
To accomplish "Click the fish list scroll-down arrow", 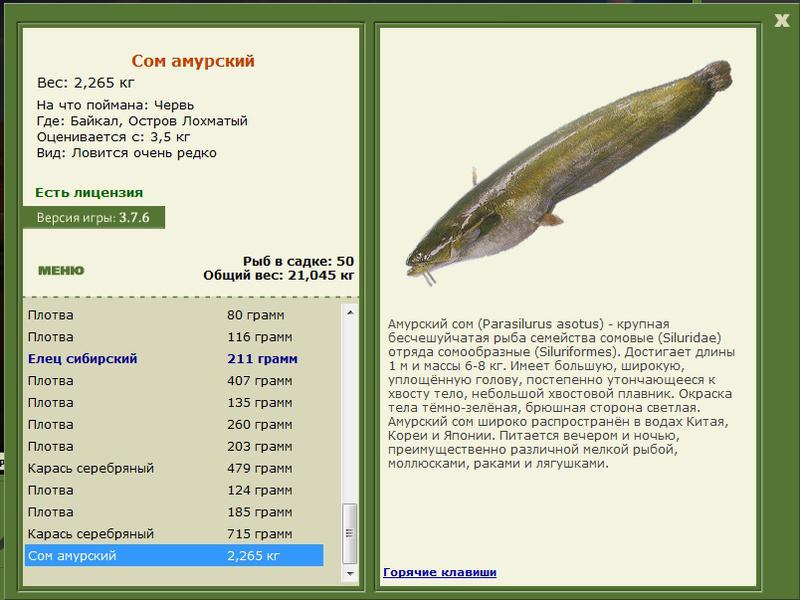I will (350, 573).
